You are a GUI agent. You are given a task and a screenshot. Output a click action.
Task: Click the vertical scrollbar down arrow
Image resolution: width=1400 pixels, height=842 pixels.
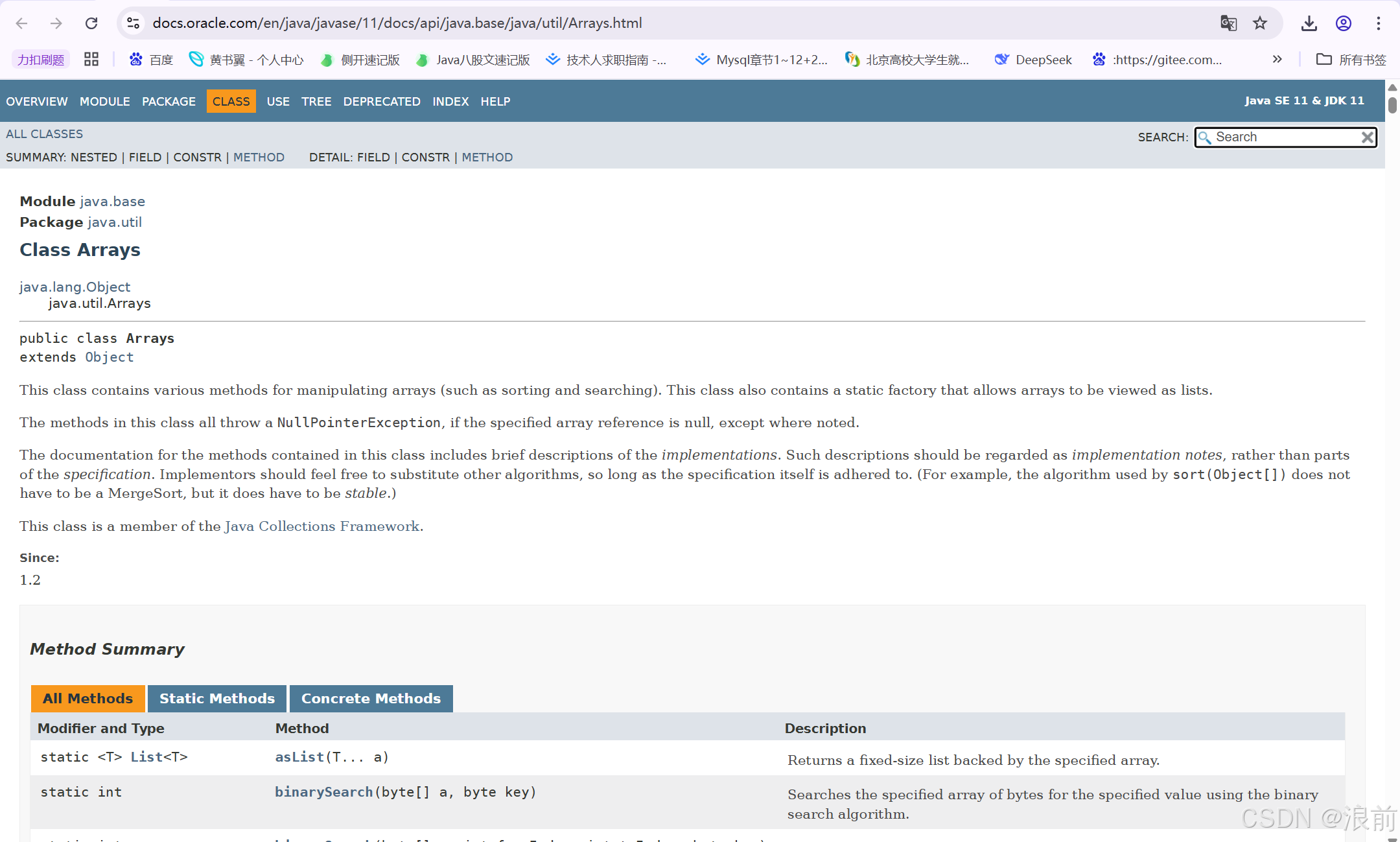(x=1392, y=838)
